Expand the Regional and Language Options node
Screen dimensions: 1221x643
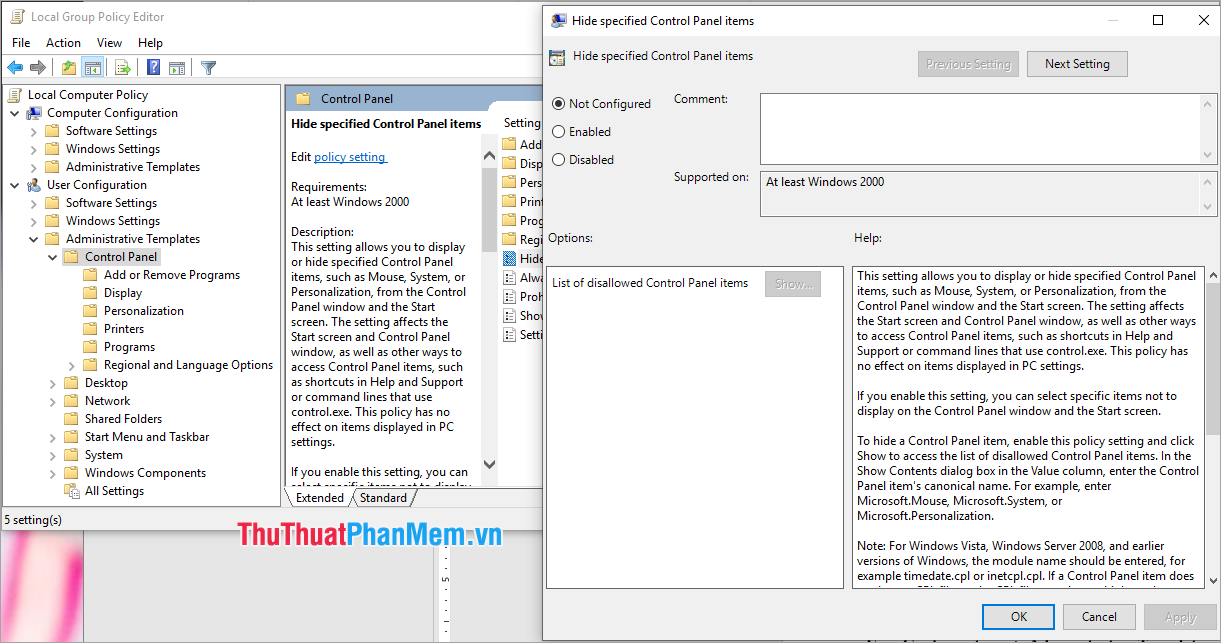pyautogui.click(x=69, y=364)
